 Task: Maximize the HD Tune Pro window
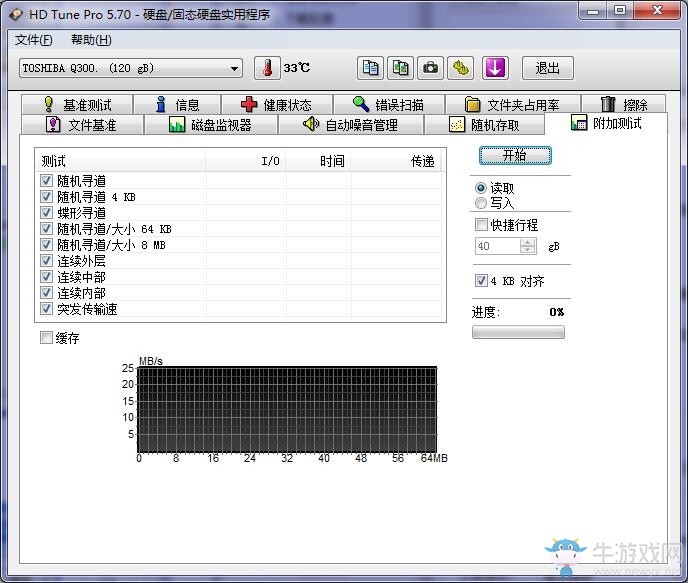[x=620, y=11]
